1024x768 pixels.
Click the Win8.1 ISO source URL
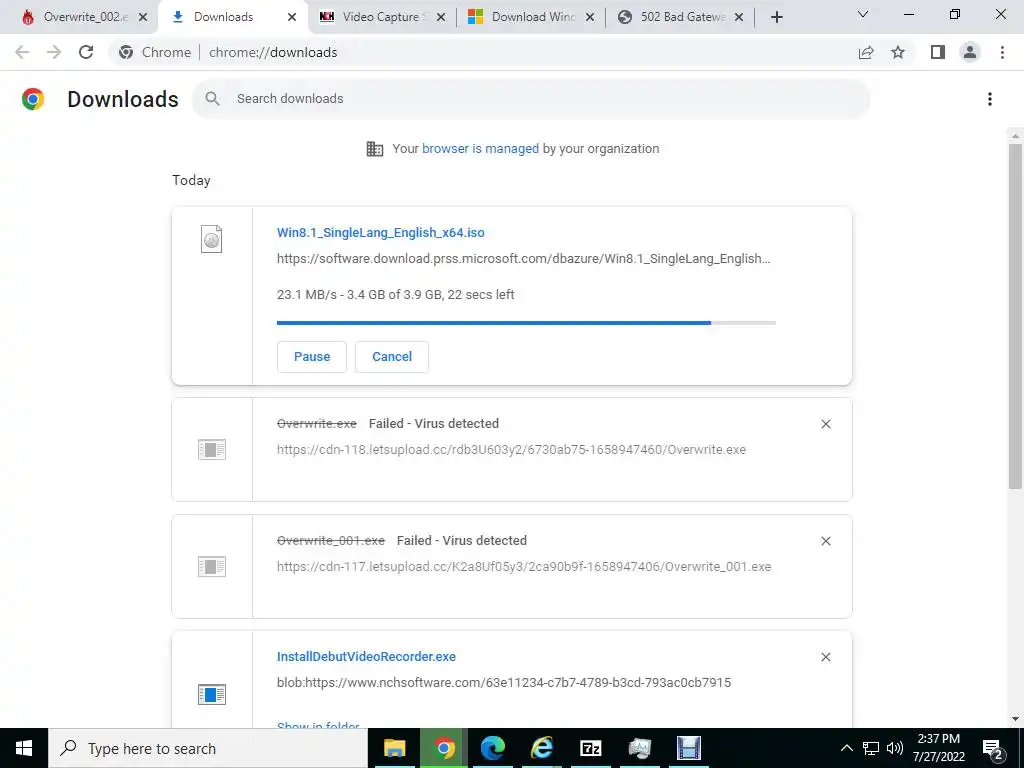coord(524,259)
